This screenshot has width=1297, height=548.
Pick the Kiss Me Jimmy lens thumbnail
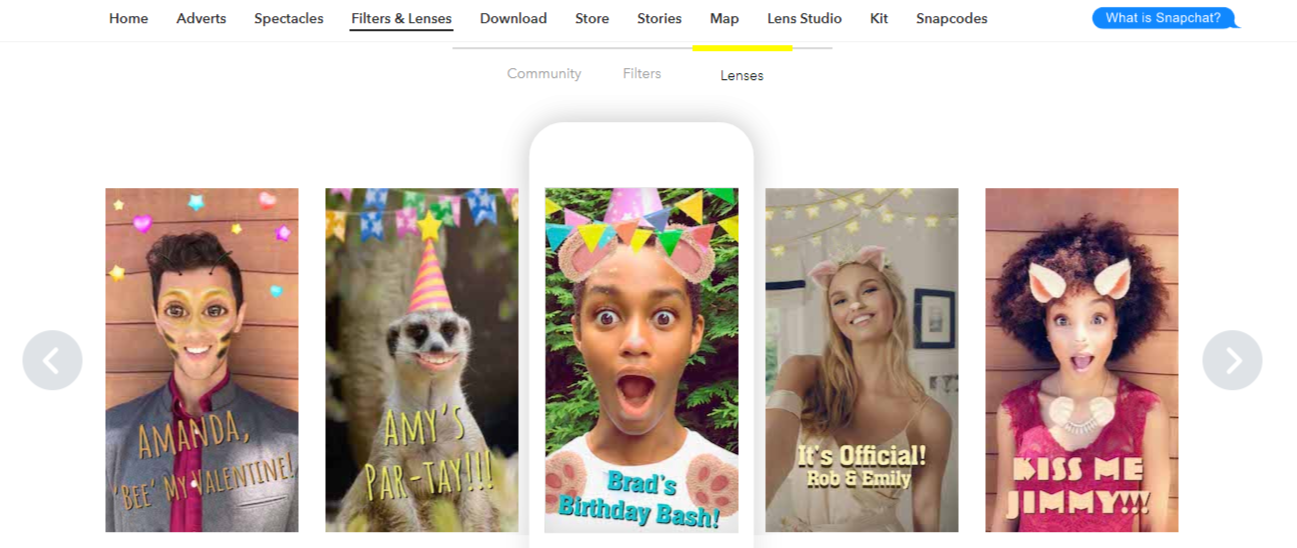1081,360
